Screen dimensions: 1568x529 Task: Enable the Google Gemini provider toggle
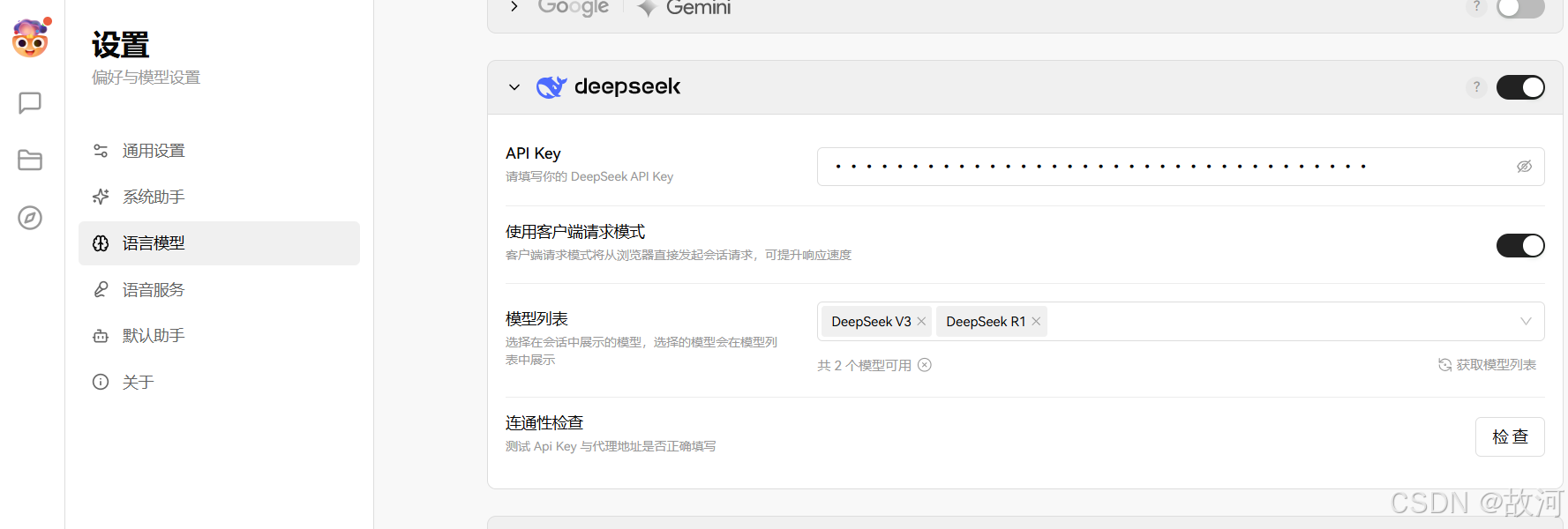pyautogui.click(x=1520, y=8)
